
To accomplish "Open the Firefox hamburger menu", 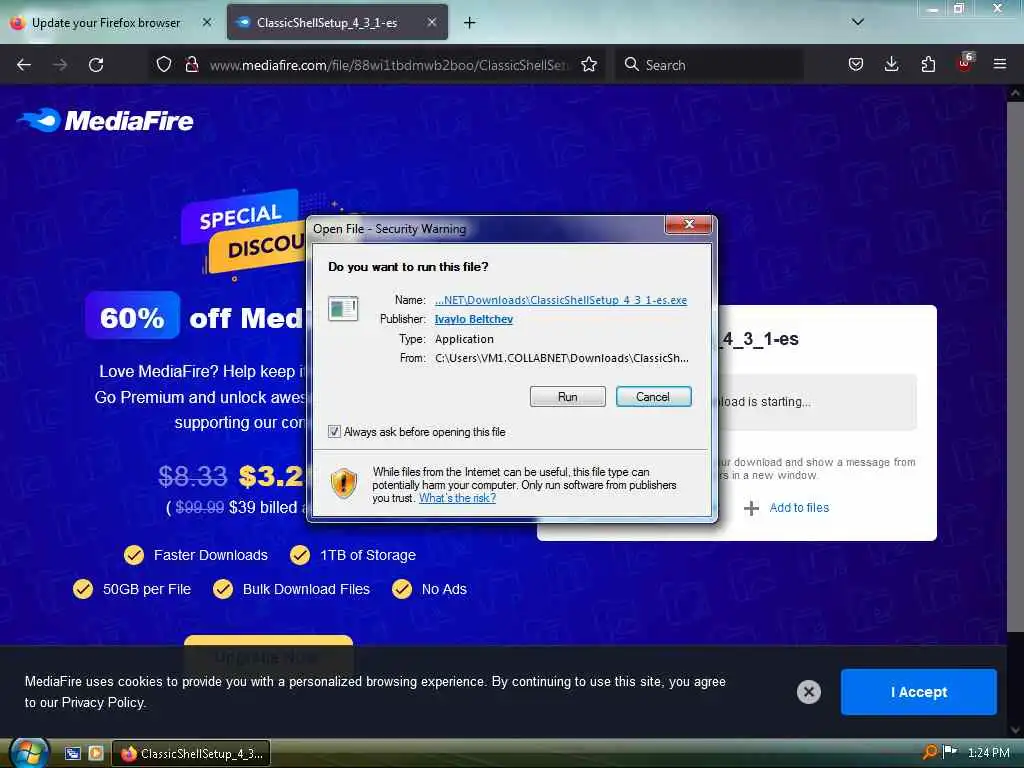I will pyautogui.click(x=1000, y=64).
